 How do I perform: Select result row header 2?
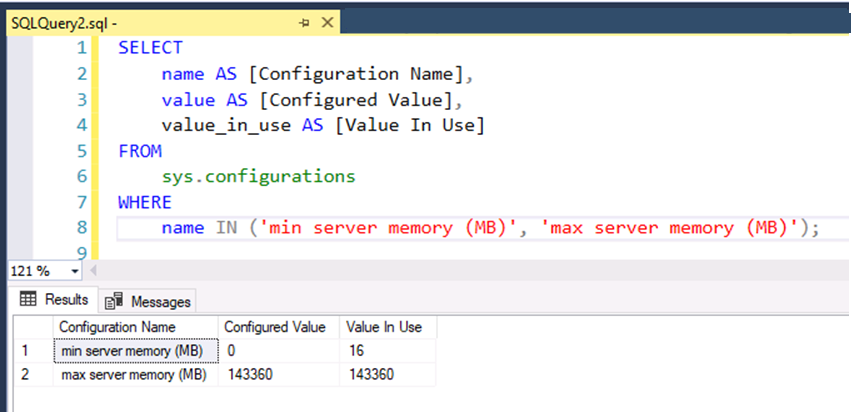33,375
